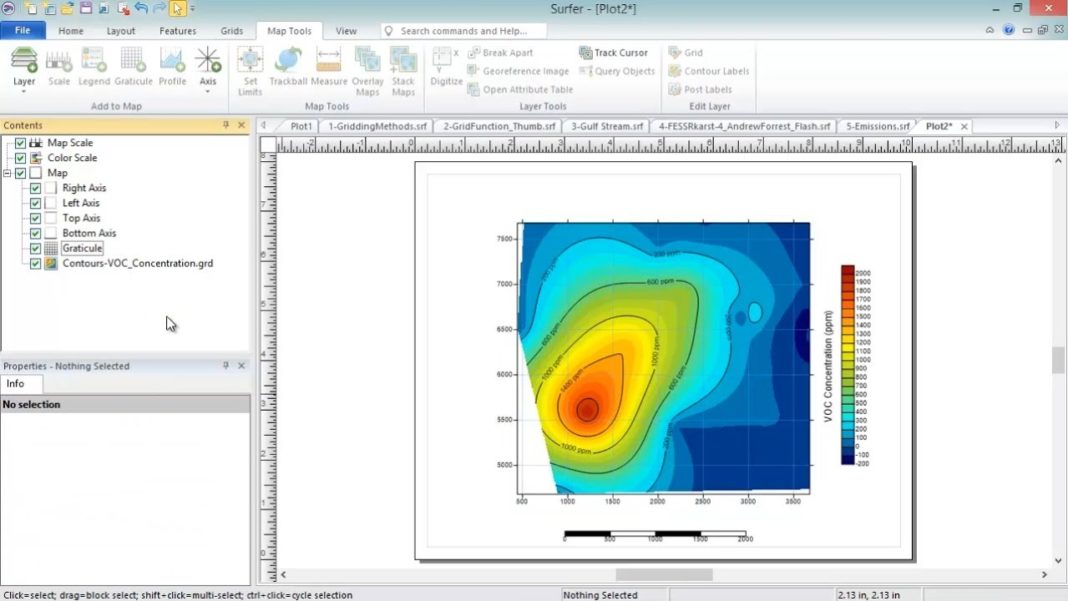Switch to the Grids ribbon tab

click(x=231, y=30)
